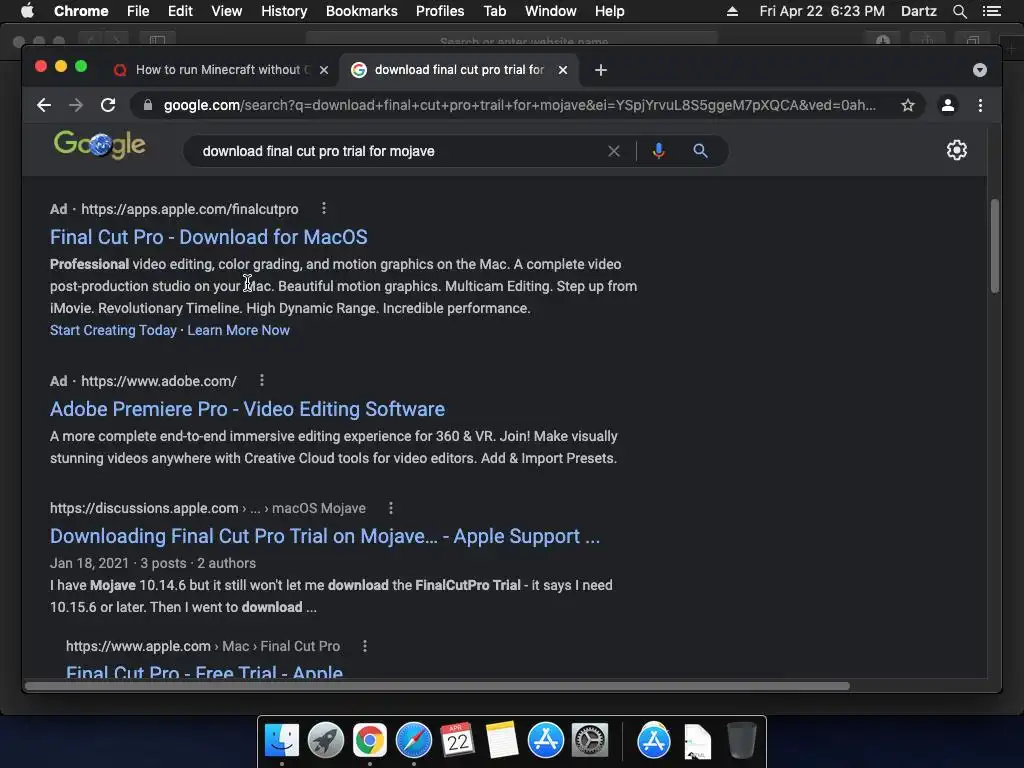View site info lock icon
Image resolution: width=1024 pixels, height=768 pixels.
[x=148, y=105]
